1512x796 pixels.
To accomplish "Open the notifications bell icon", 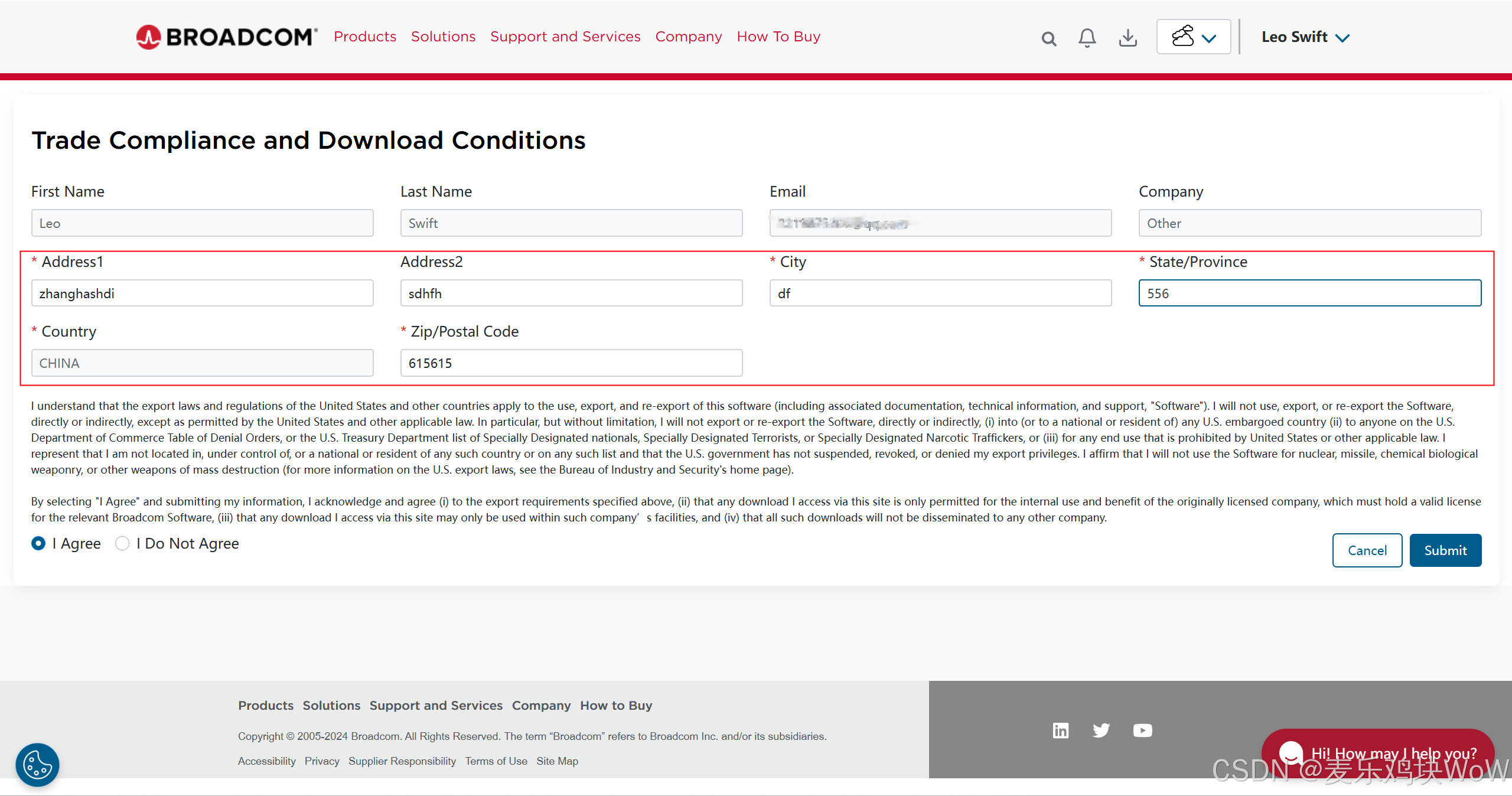I will 1087,38.
